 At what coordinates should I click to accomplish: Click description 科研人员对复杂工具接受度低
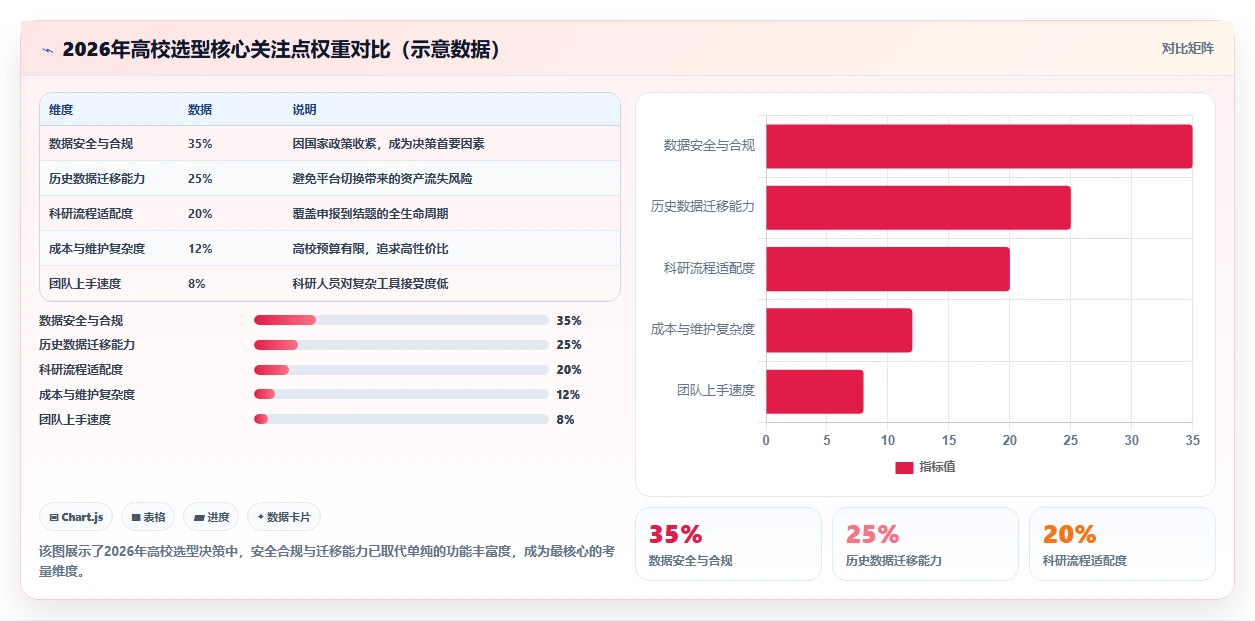[370, 284]
